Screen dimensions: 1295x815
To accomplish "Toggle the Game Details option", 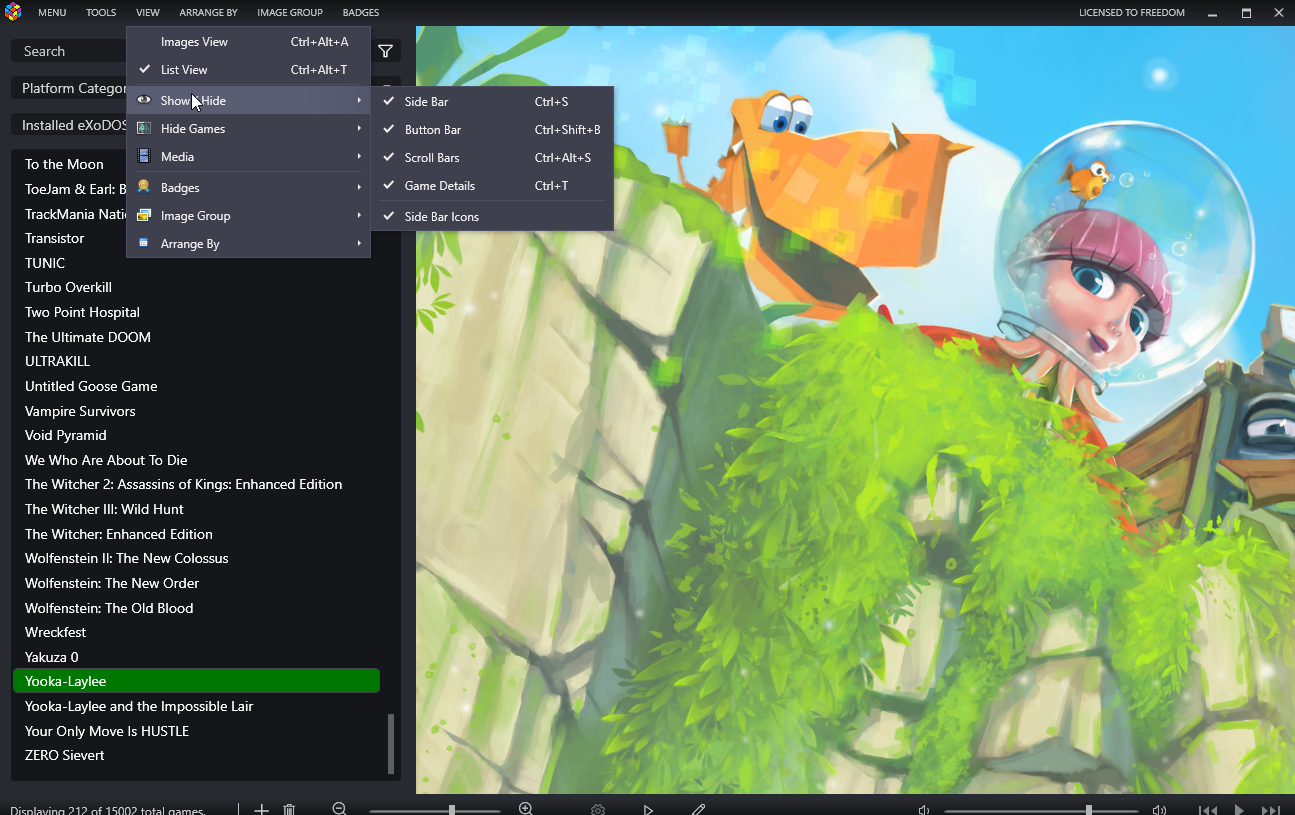I will click(492, 185).
